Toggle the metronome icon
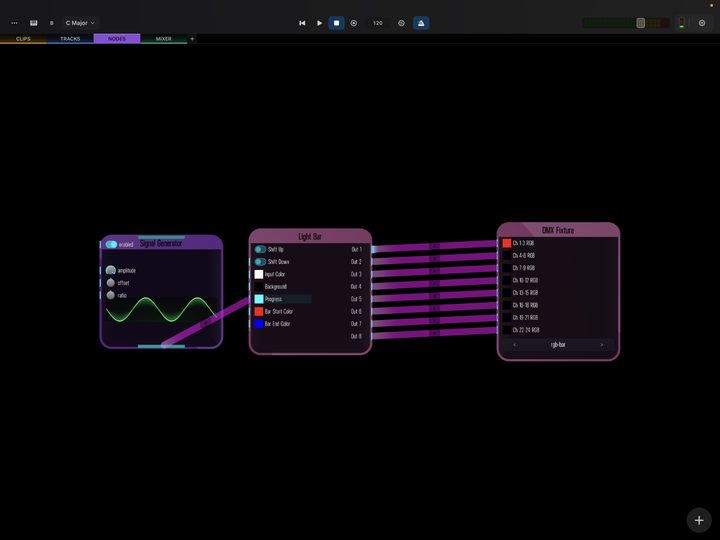Image resolution: width=720 pixels, height=540 pixels. point(421,23)
